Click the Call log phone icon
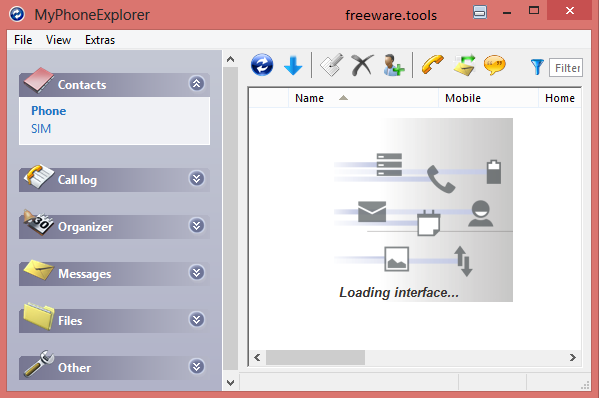 click(39, 176)
